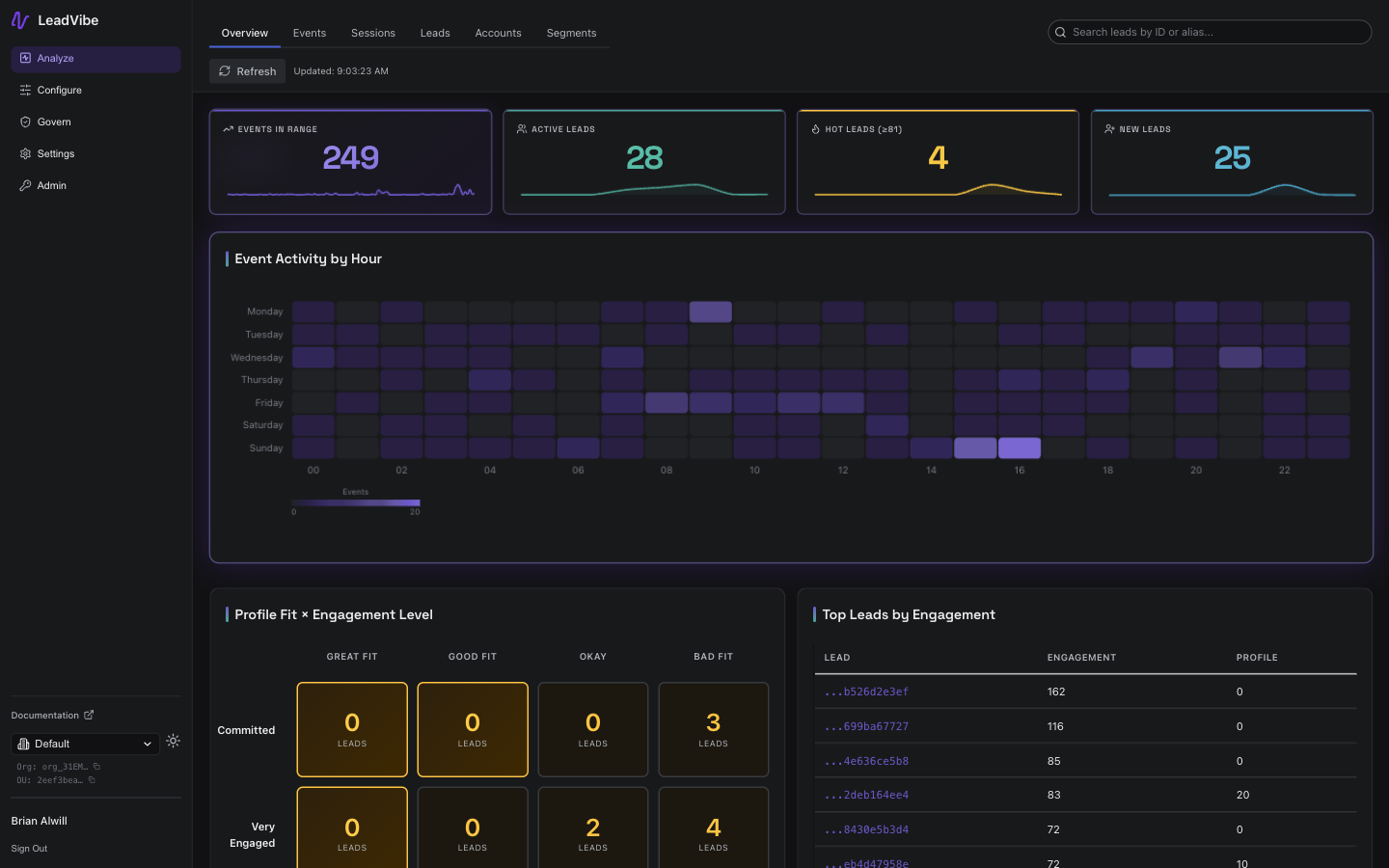The height and width of the screenshot is (868, 1389).
Task: Select the Events in Range metric card
Action: click(x=350, y=161)
